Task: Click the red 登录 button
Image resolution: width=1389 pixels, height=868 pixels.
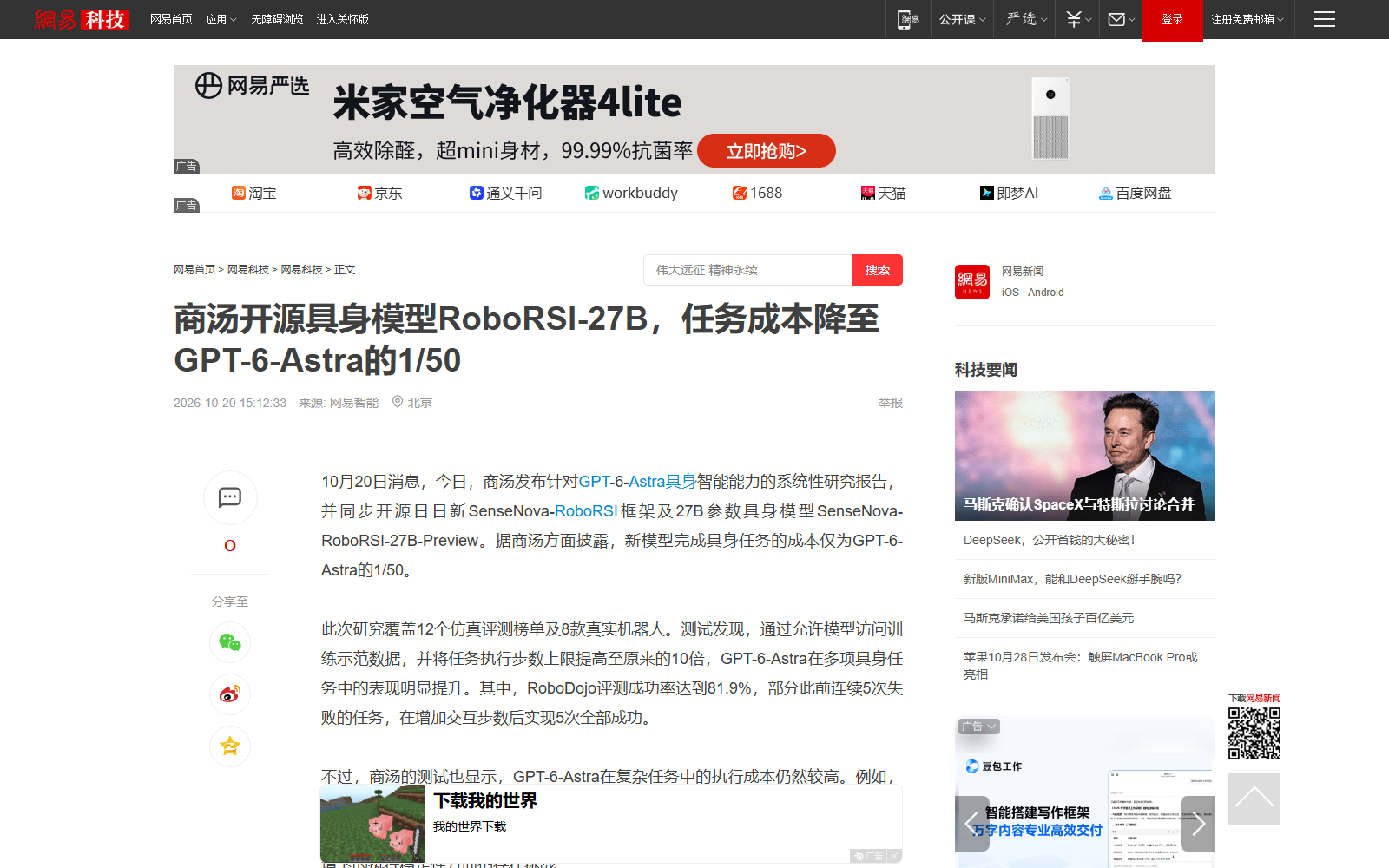Action: click(x=1172, y=20)
